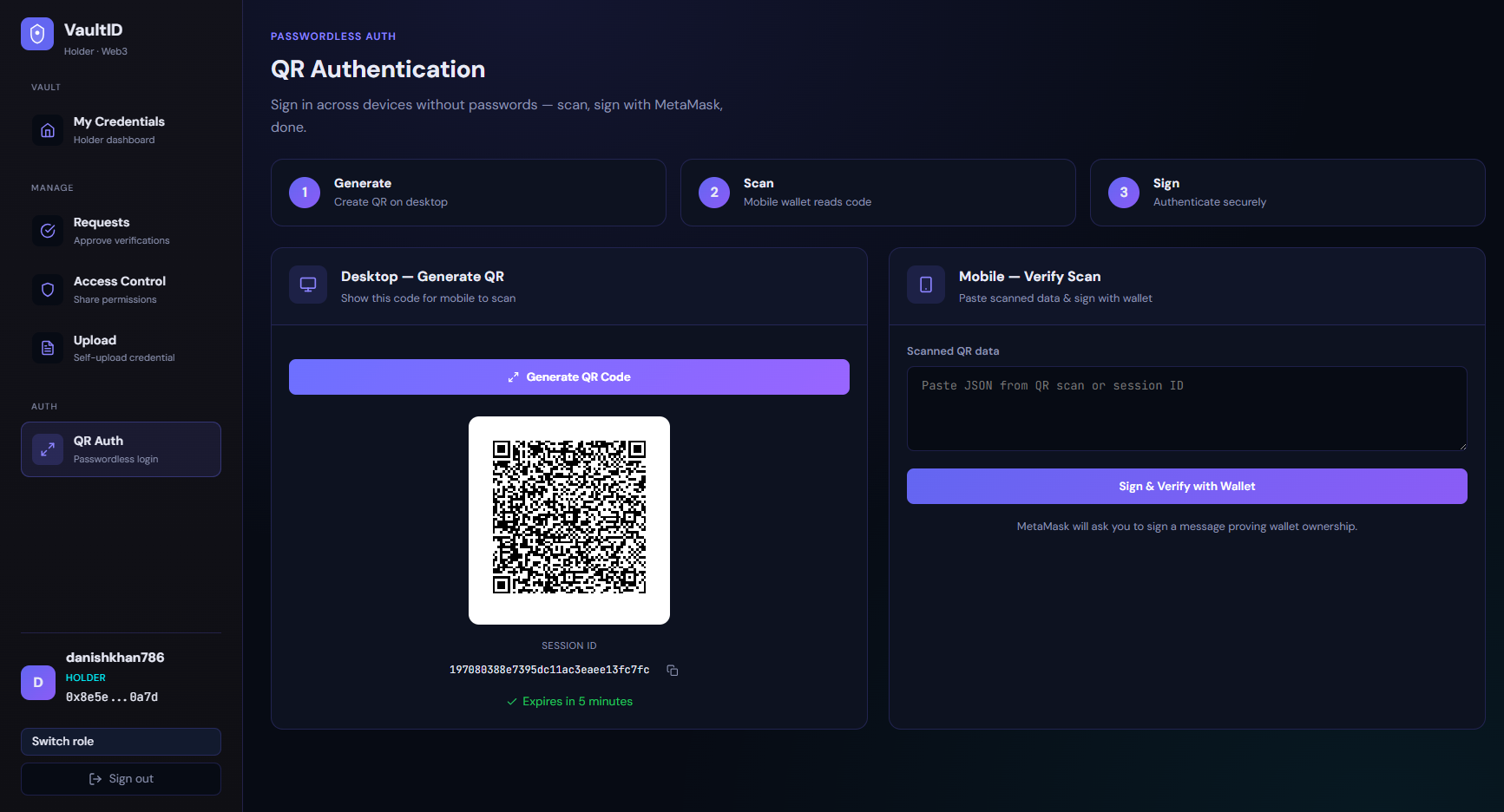Image resolution: width=1504 pixels, height=812 pixels.
Task: Click the Desktop — Generate QR heading
Action: point(423,277)
